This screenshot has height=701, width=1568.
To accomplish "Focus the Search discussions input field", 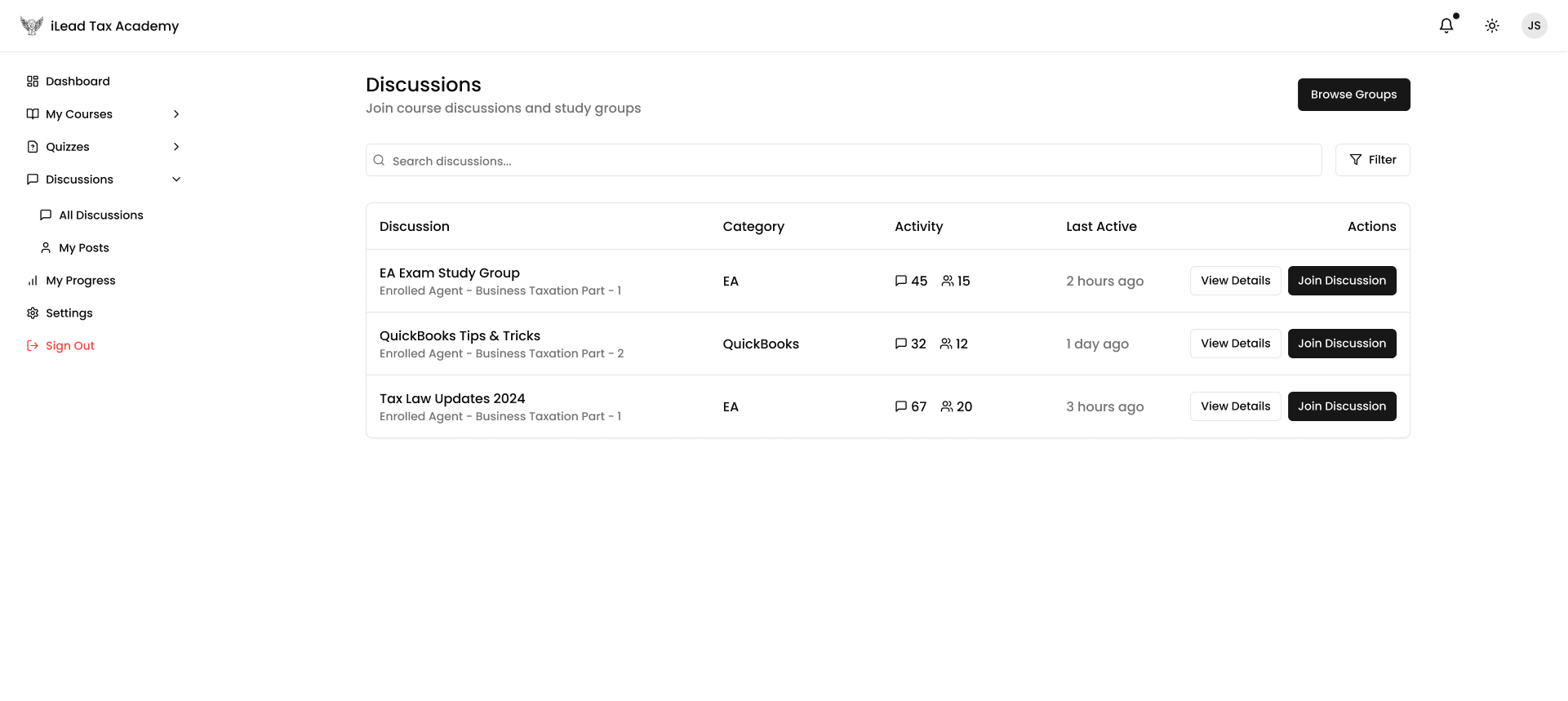I will (849, 161).
